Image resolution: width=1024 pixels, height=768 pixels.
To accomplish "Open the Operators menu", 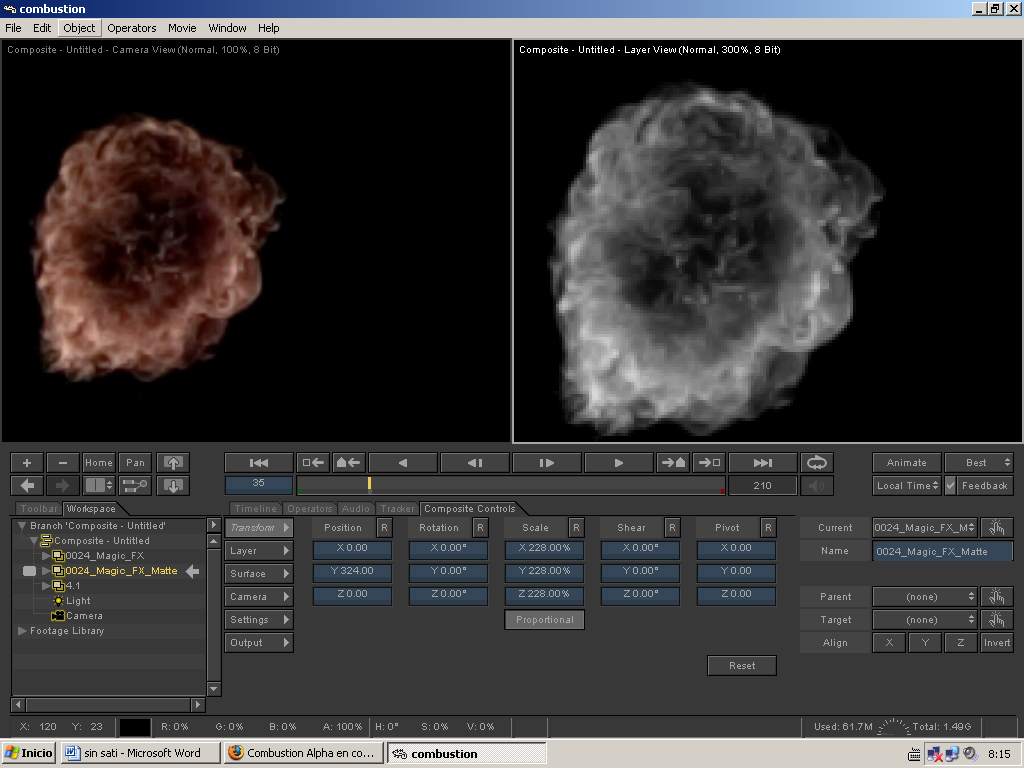I will [132, 28].
